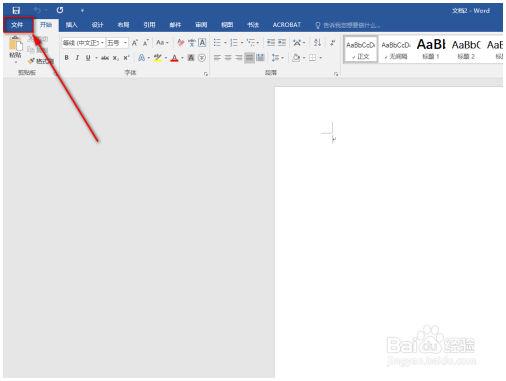Toggle Italic formatting

(77, 58)
